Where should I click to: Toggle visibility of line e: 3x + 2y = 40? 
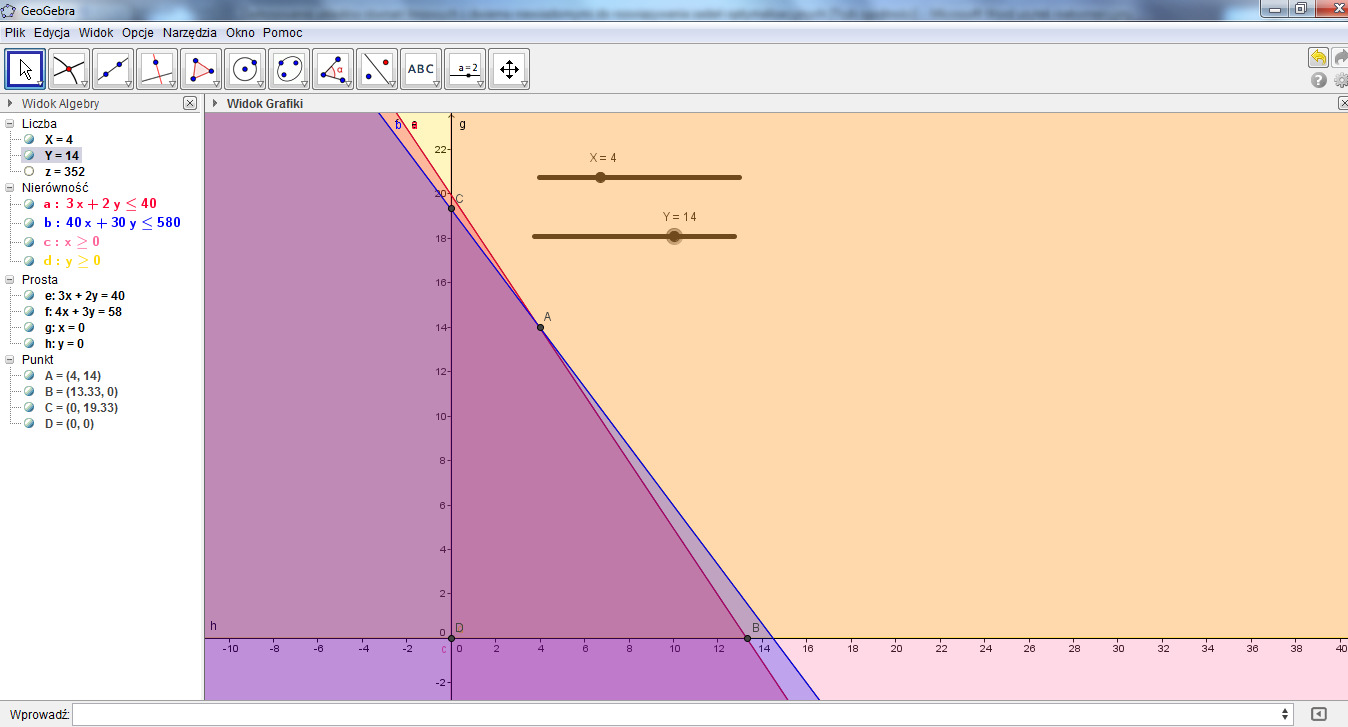coord(29,296)
